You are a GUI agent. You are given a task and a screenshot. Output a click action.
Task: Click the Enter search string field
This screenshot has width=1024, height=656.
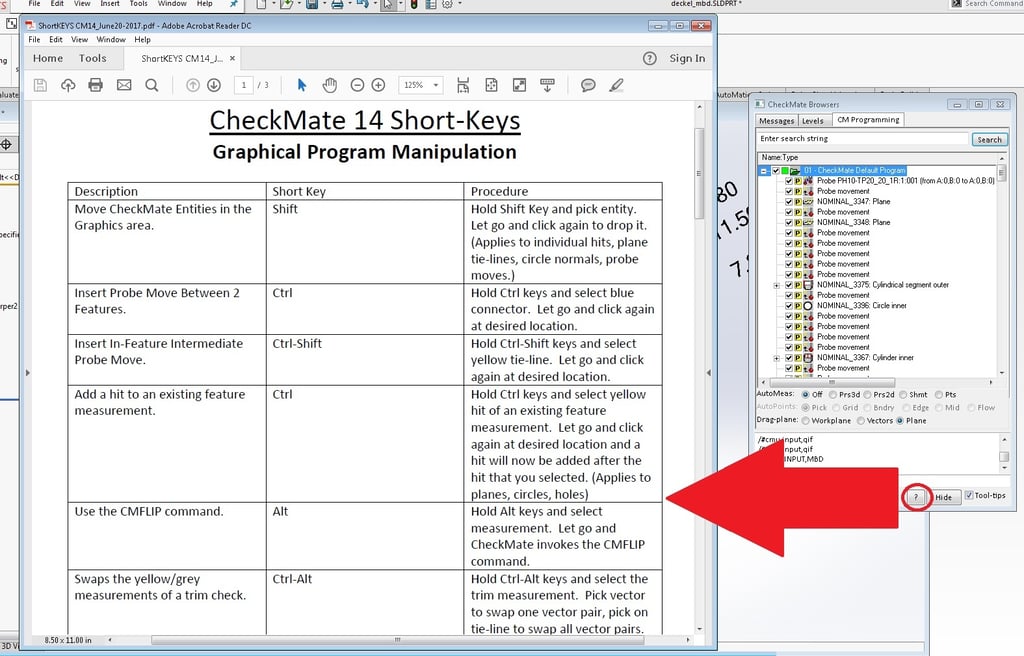tap(862, 139)
